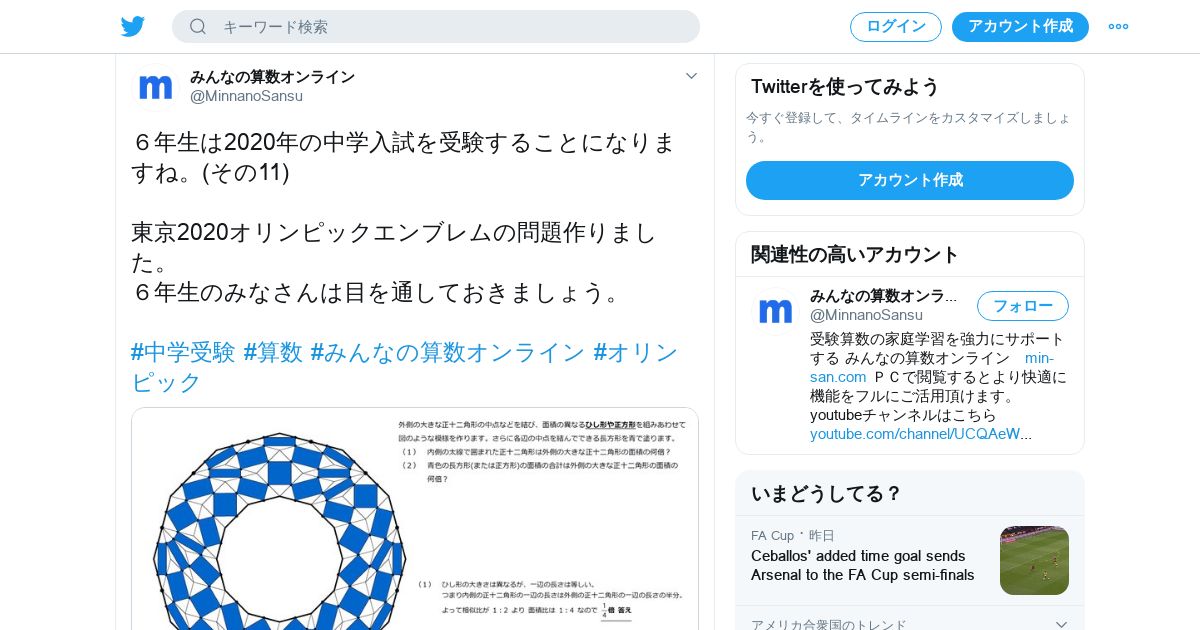This screenshot has height=630, width=1200.
Task: Open the Ceballos Arsenal FA Cup headline
Action: pos(863,565)
